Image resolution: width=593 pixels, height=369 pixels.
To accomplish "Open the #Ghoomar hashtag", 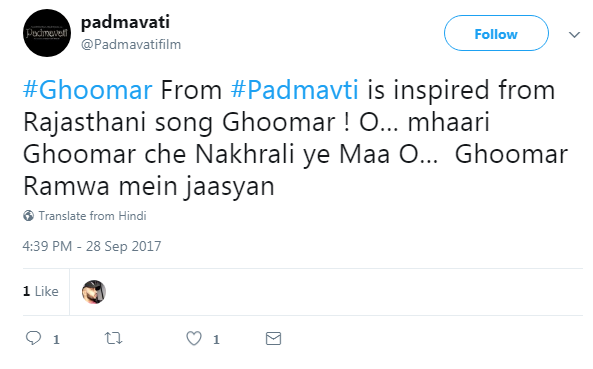I will [x=88, y=90].
